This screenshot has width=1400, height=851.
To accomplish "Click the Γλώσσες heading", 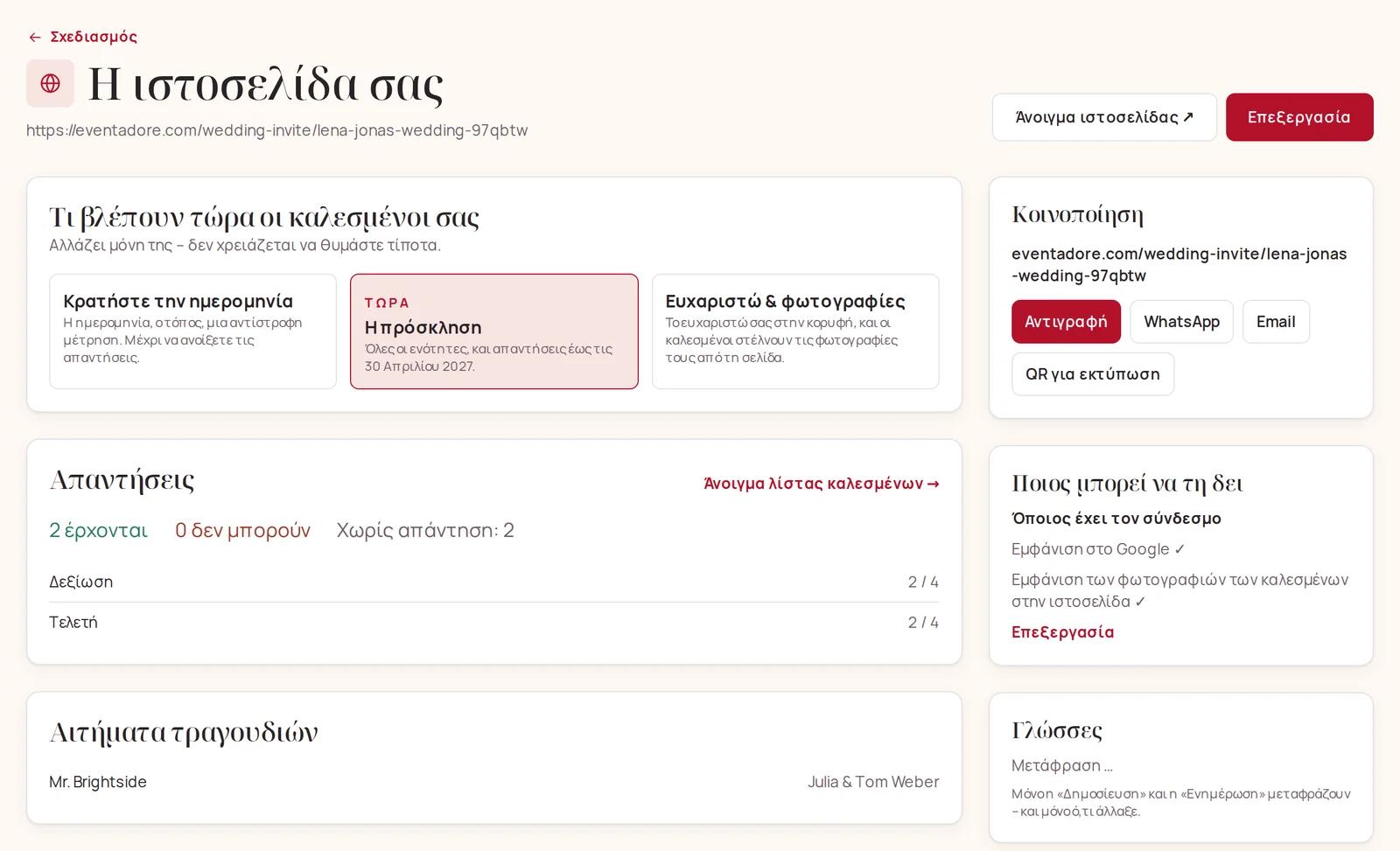I will click(1057, 730).
